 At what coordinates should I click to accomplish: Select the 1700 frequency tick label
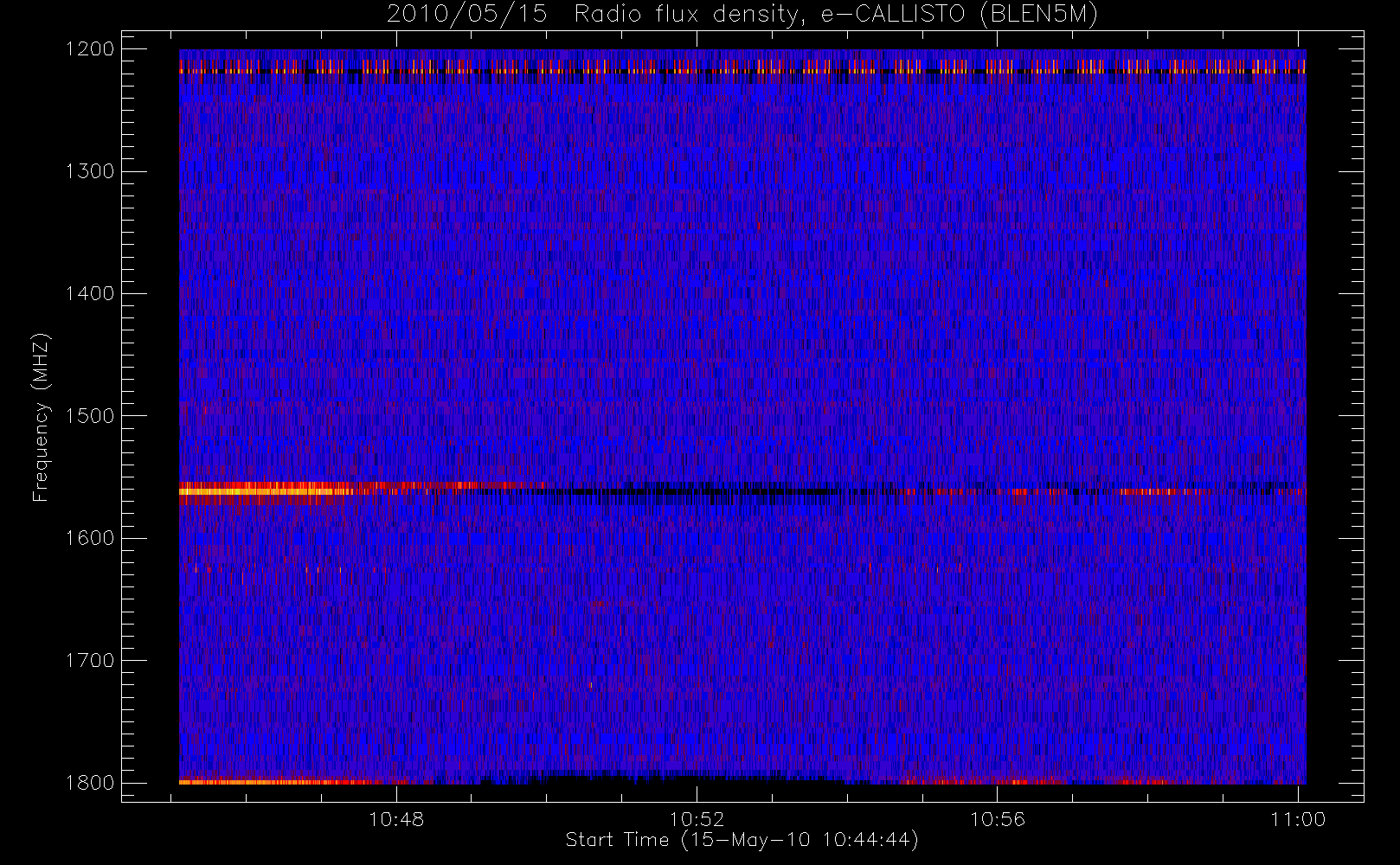[x=90, y=660]
